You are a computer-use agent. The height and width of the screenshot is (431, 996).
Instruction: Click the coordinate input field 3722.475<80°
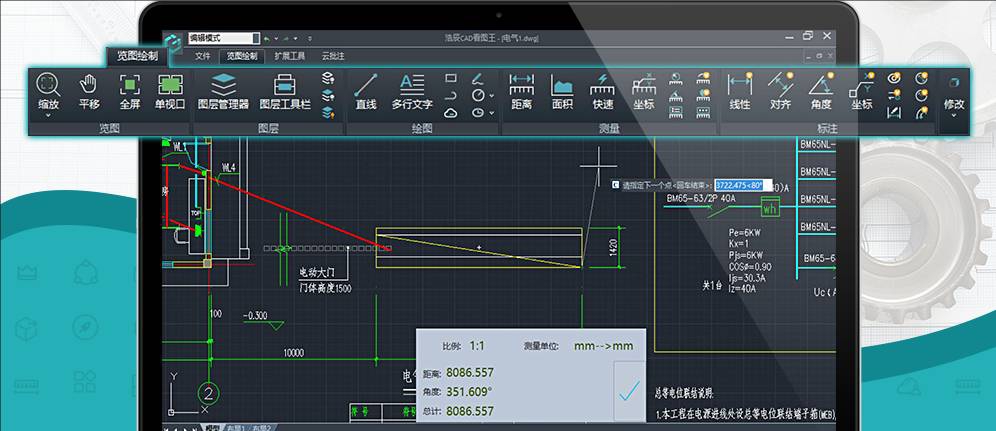click(x=743, y=185)
